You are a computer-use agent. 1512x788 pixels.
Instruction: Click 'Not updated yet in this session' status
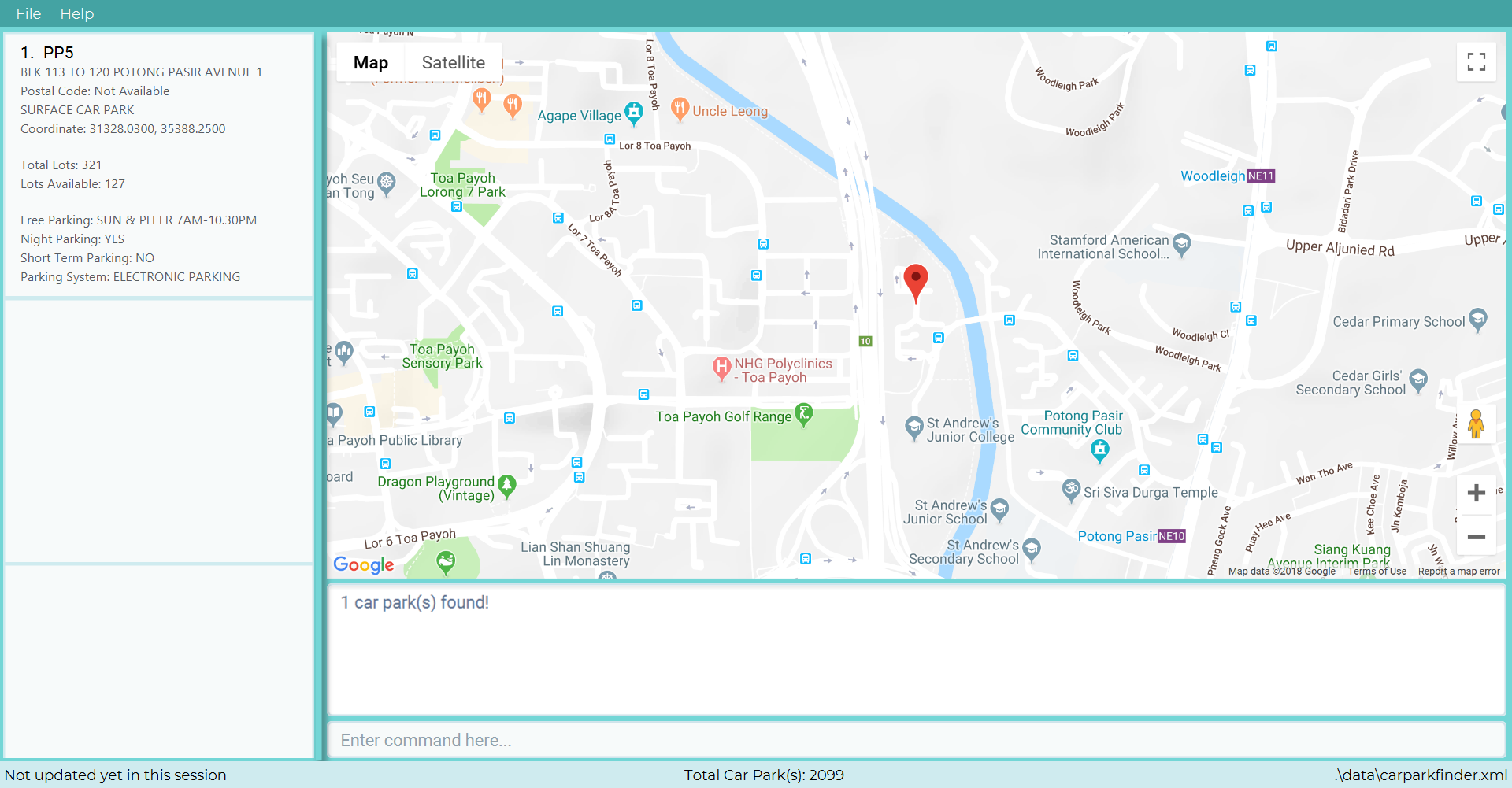116,775
